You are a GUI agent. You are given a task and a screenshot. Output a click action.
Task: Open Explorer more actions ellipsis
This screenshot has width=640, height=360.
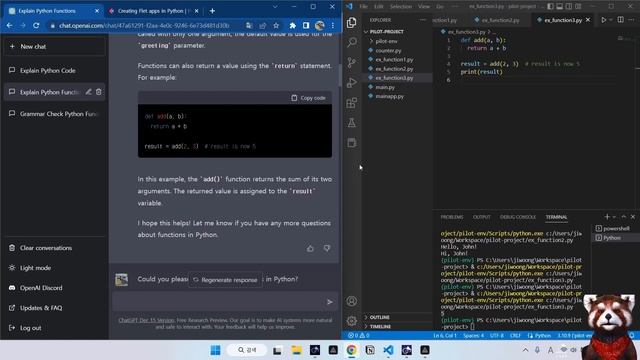[x=422, y=20]
